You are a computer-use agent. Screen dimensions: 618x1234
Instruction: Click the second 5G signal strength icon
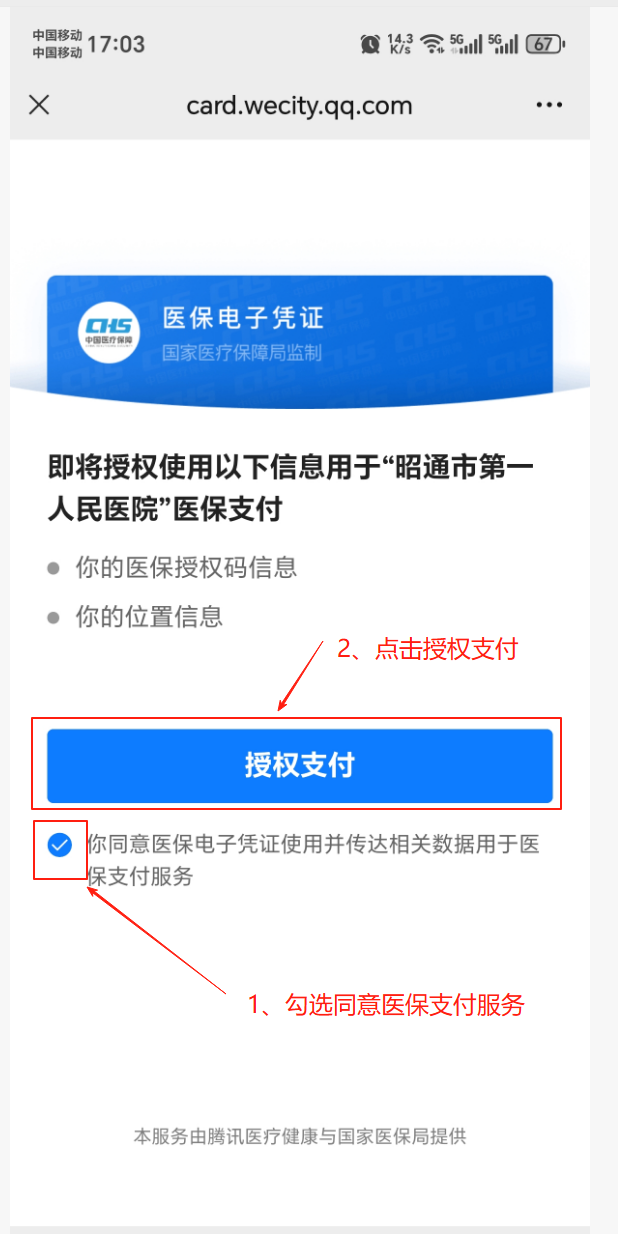(x=503, y=44)
